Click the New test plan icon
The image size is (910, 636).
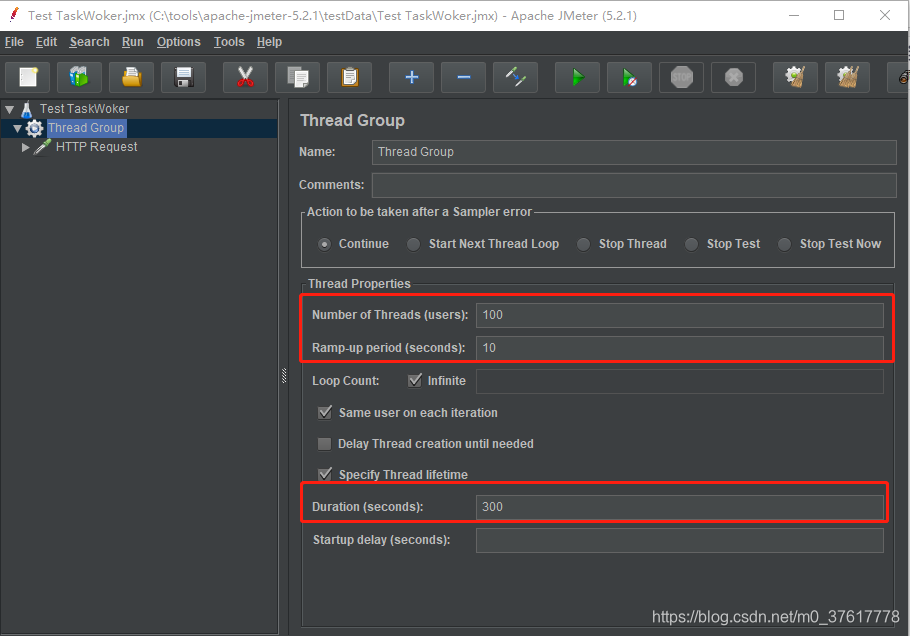point(28,77)
